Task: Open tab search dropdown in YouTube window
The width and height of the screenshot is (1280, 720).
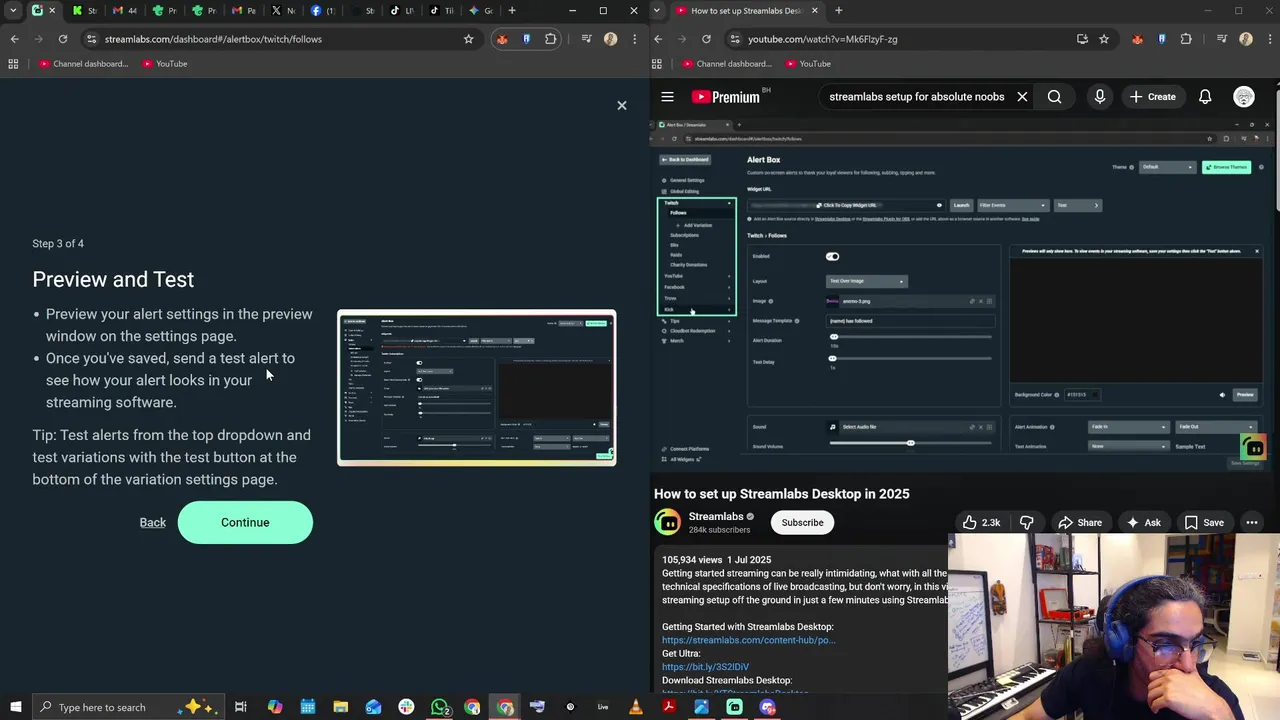Action: (657, 11)
